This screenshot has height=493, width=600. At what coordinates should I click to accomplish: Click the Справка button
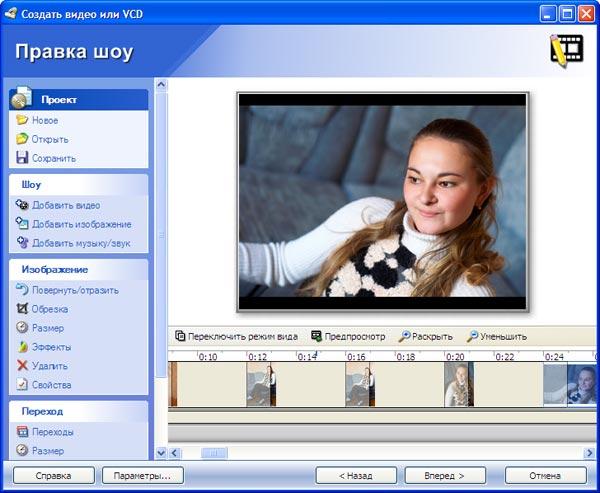(x=54, y=475)
